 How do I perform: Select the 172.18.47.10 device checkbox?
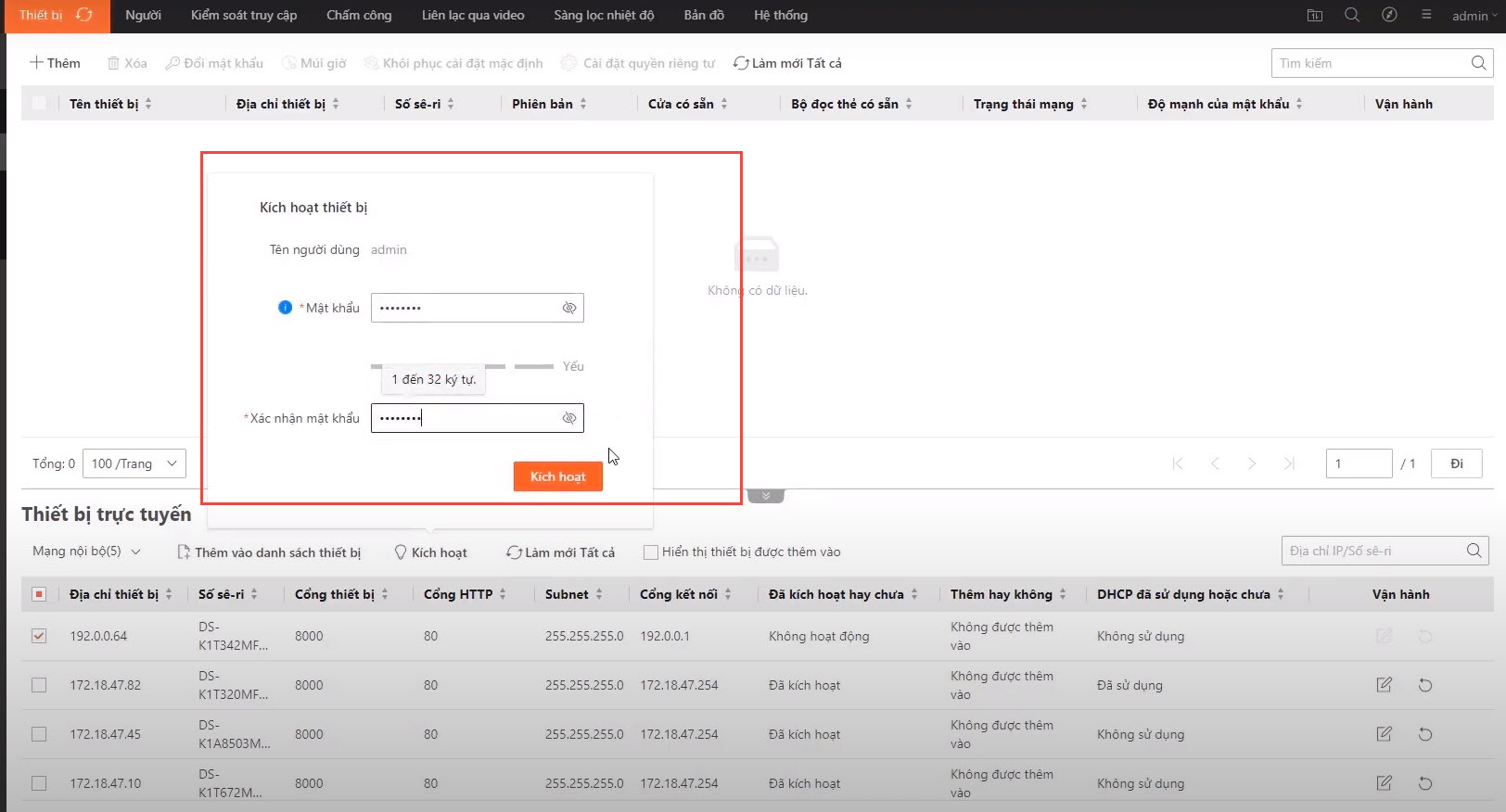[x=39, y=783]
